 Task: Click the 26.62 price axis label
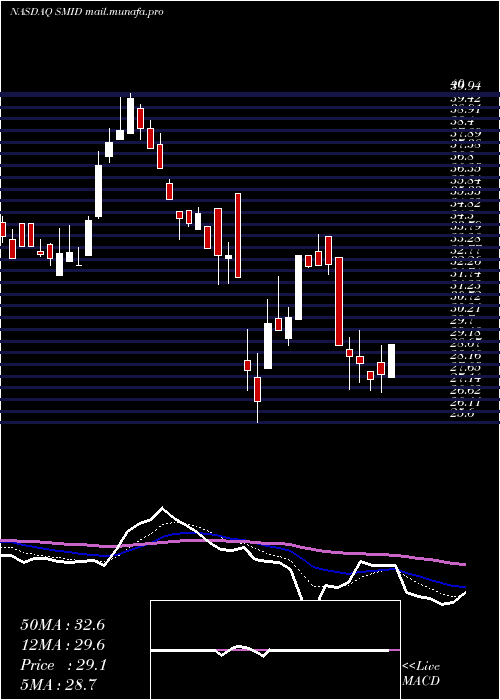coord(467,391)
